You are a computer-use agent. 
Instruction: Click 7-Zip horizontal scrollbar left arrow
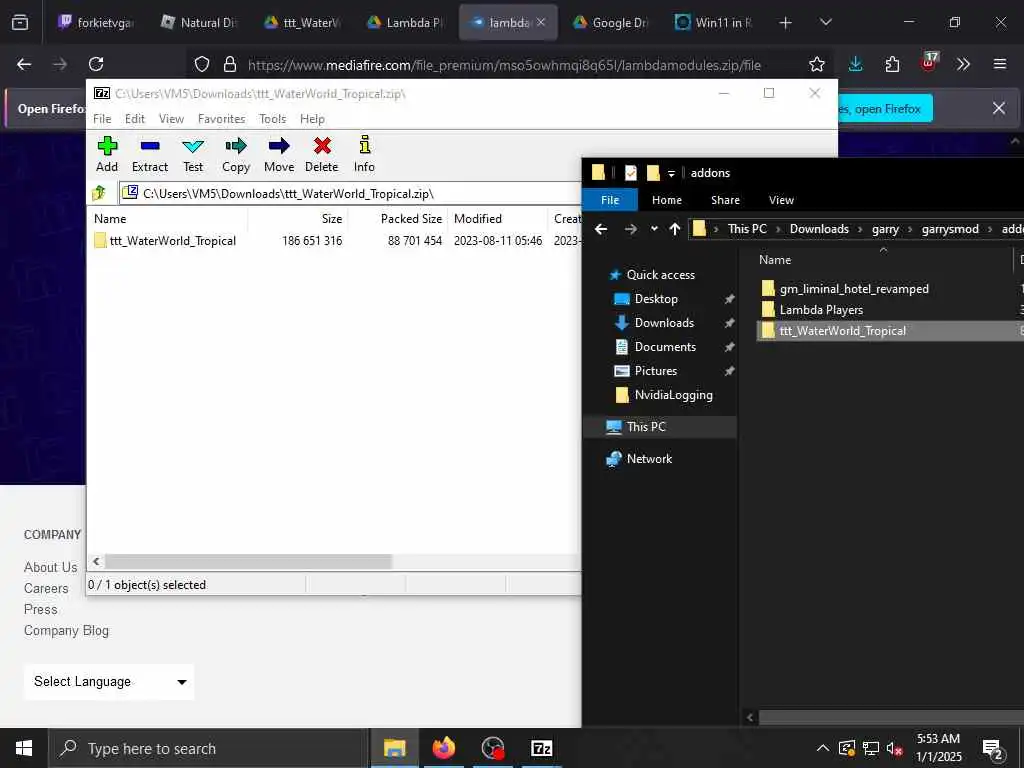[x=96, y=562]
